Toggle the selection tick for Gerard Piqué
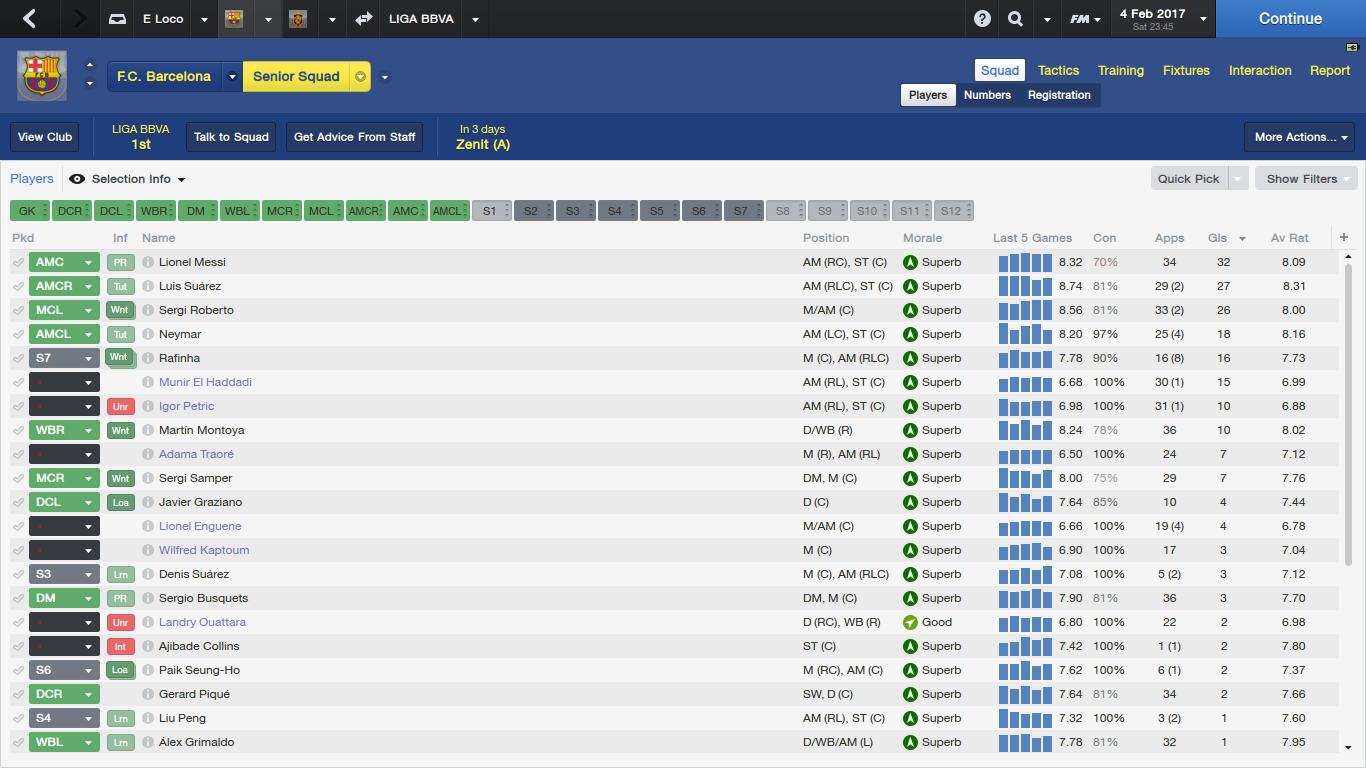Screen dimensions: 1366x768 click(18, 694)
